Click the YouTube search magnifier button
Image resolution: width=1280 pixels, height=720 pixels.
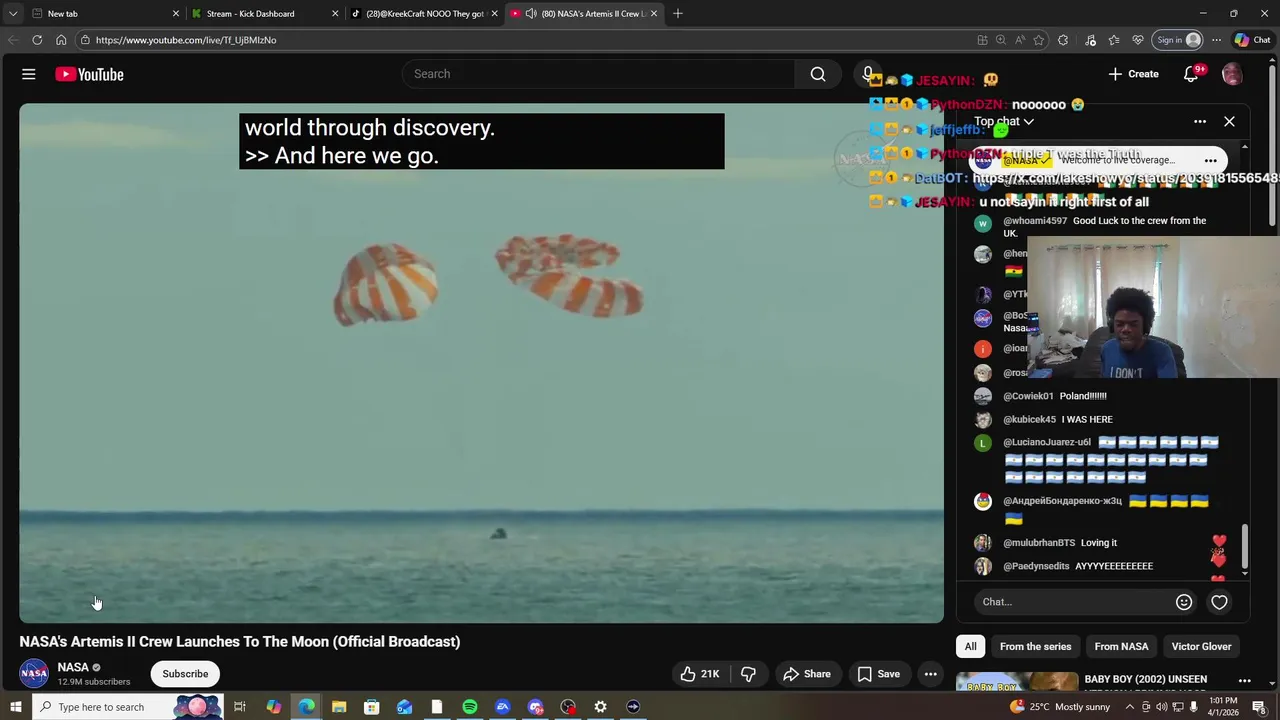pos(818,74)
